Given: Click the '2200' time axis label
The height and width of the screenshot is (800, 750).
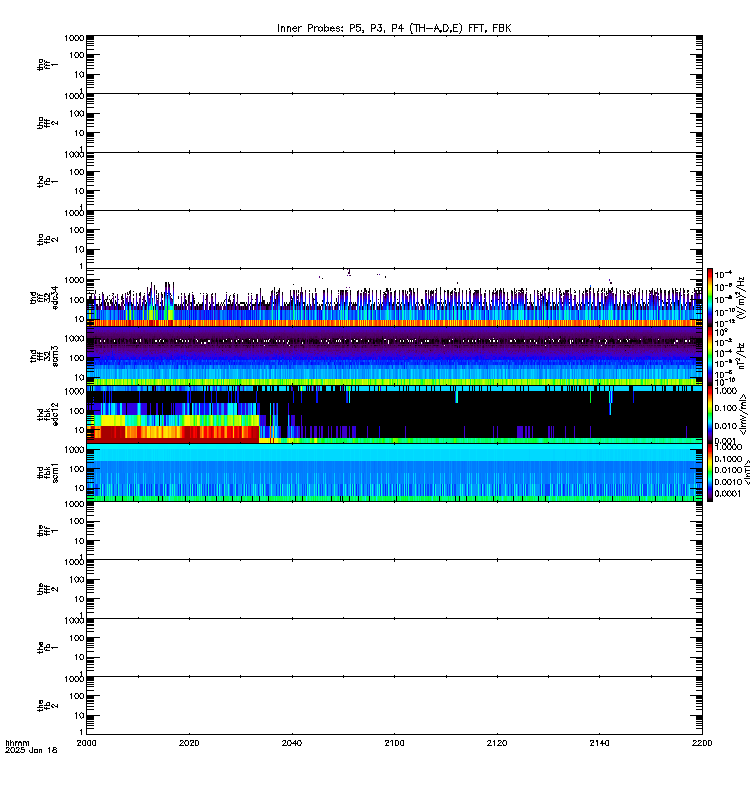Looking at the screenshot, I should pos(702,743).
